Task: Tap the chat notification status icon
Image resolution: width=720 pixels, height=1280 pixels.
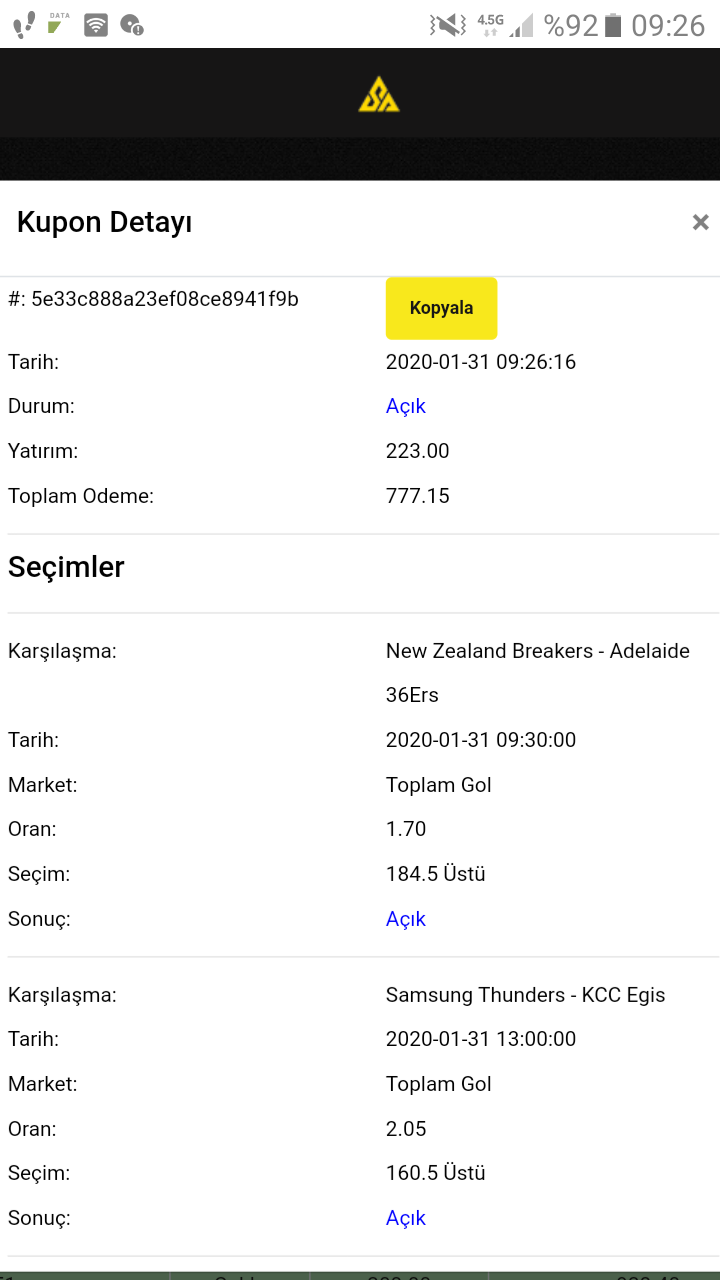Action: tap(131, 25)
